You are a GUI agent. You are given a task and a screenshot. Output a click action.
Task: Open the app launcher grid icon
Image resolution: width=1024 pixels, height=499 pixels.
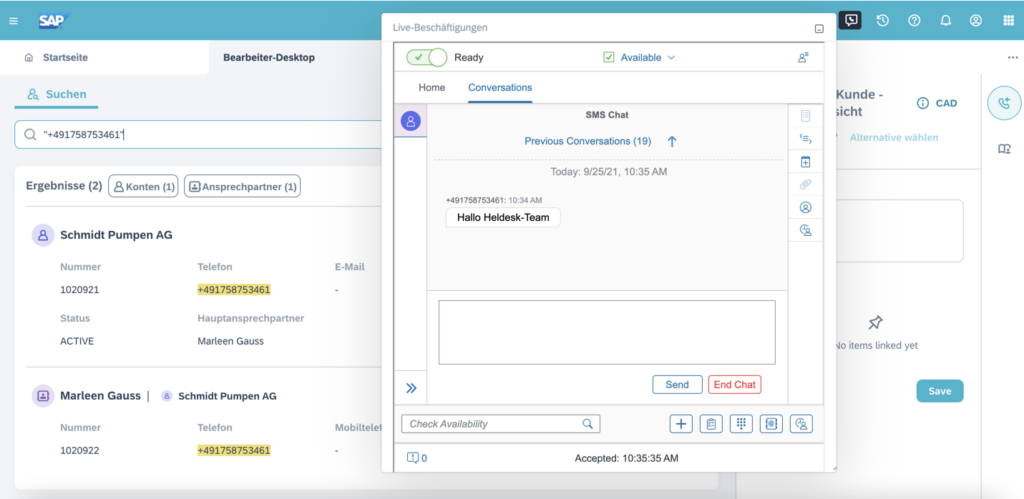[1007, 20]
